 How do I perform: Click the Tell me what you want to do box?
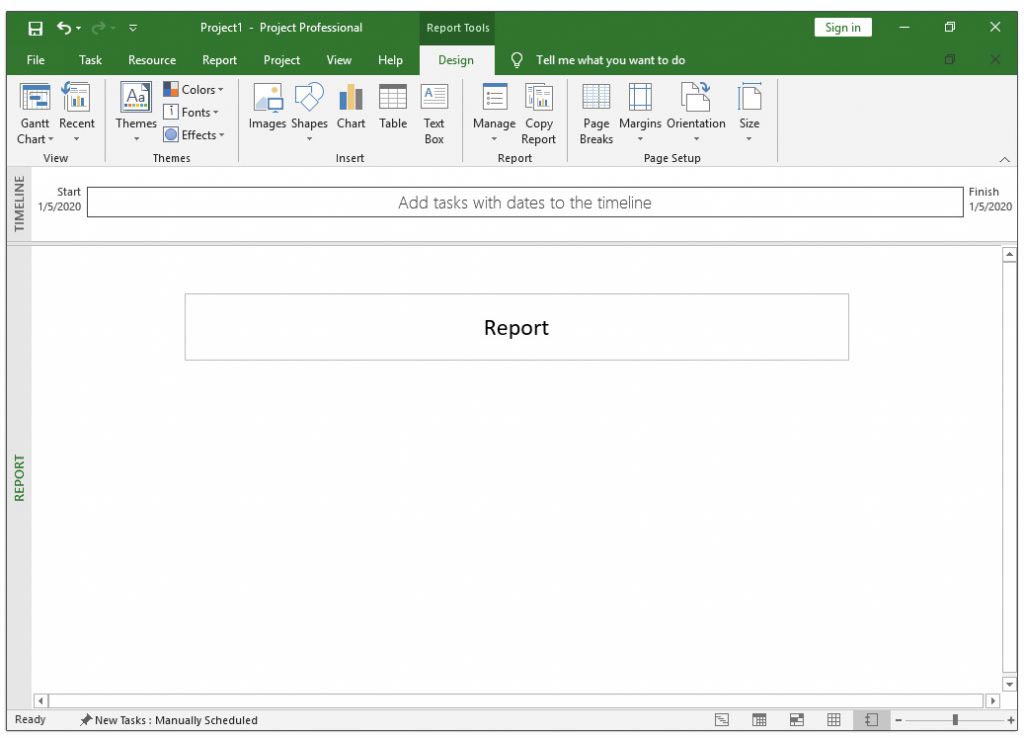610,60
